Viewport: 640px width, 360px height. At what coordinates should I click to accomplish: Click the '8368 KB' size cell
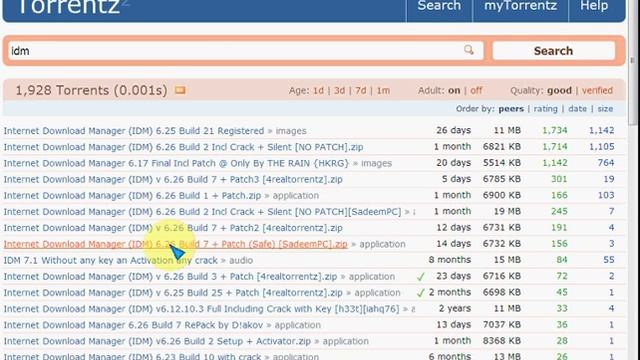click(502, 341)
